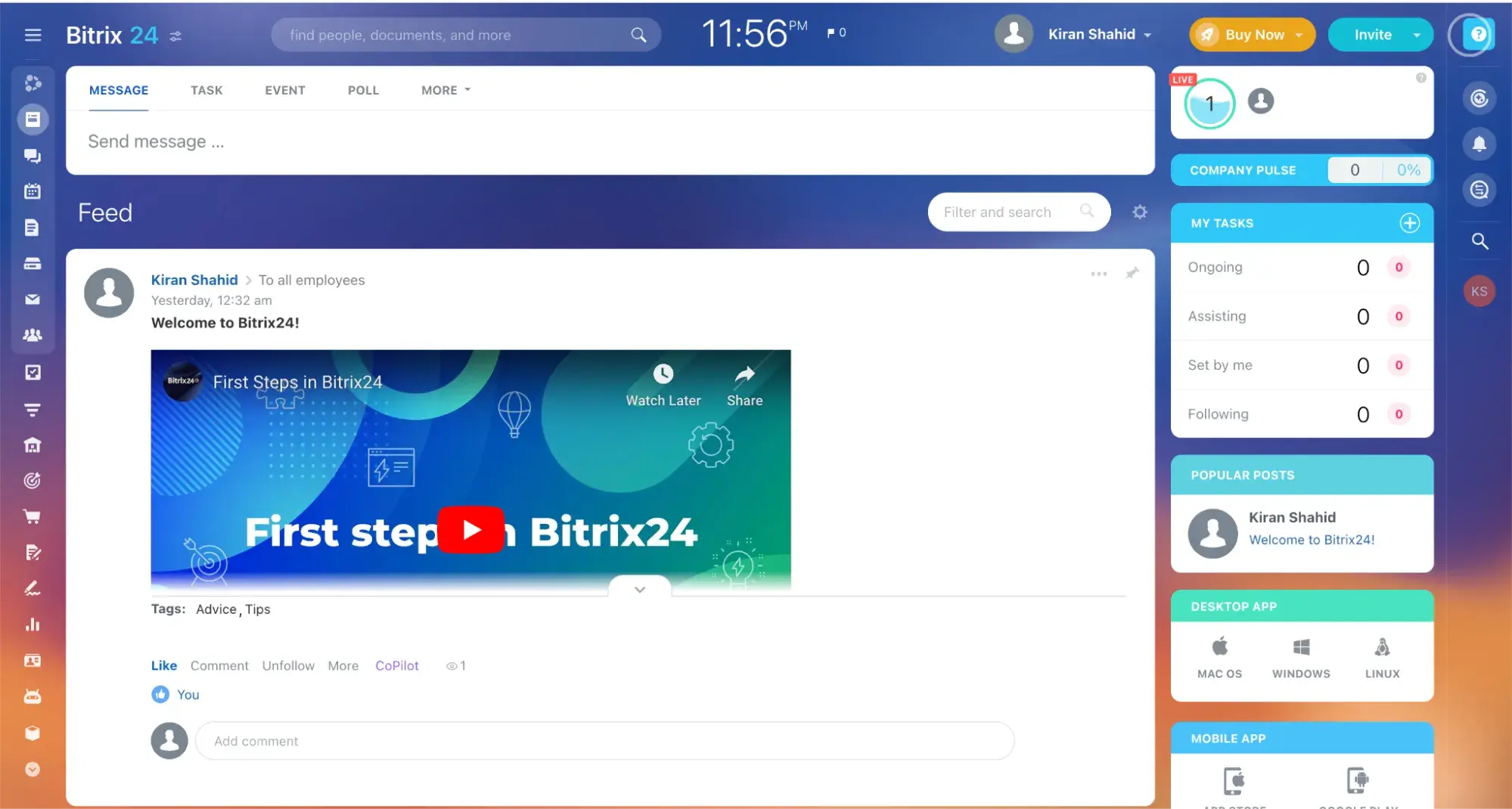Image resolution: width=1512 pixels, height=809 pixels.
Task: Pin the Welcome post
Action: coord(1132,273)
